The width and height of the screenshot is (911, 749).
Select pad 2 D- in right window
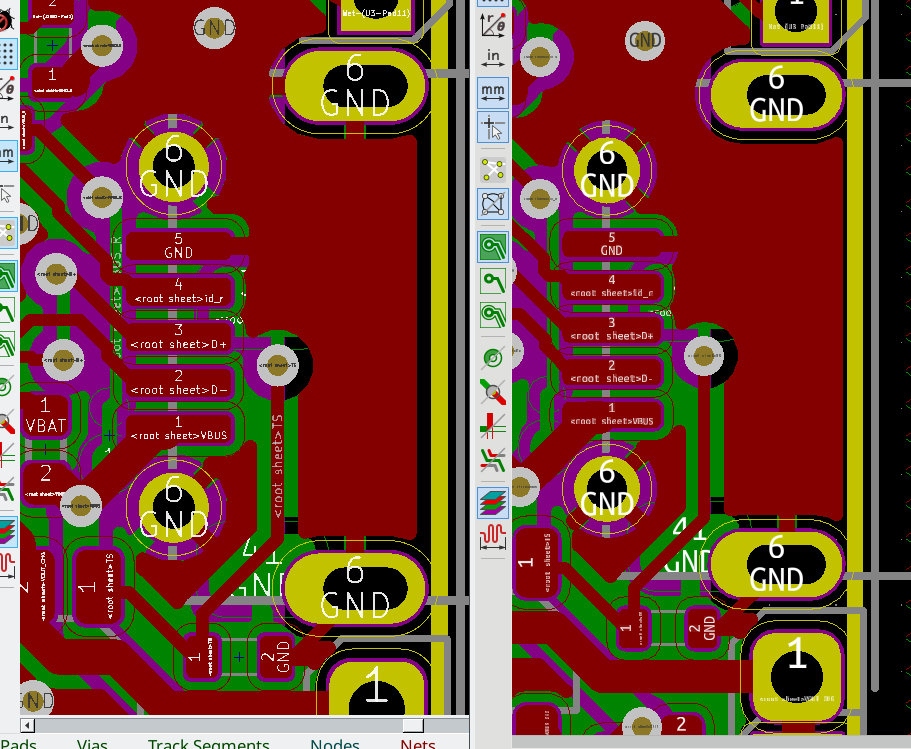[x=611, y=372]
